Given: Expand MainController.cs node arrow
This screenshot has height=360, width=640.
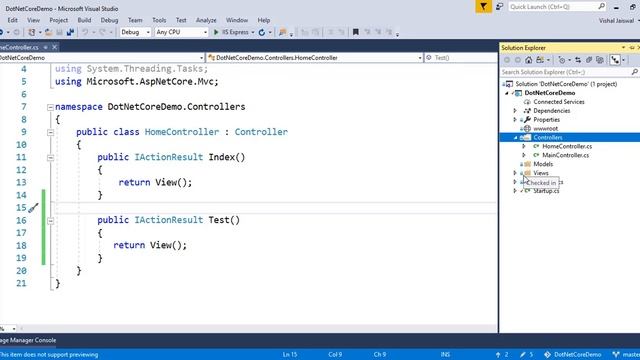Looking at the screenshot, I should (524, 155).
